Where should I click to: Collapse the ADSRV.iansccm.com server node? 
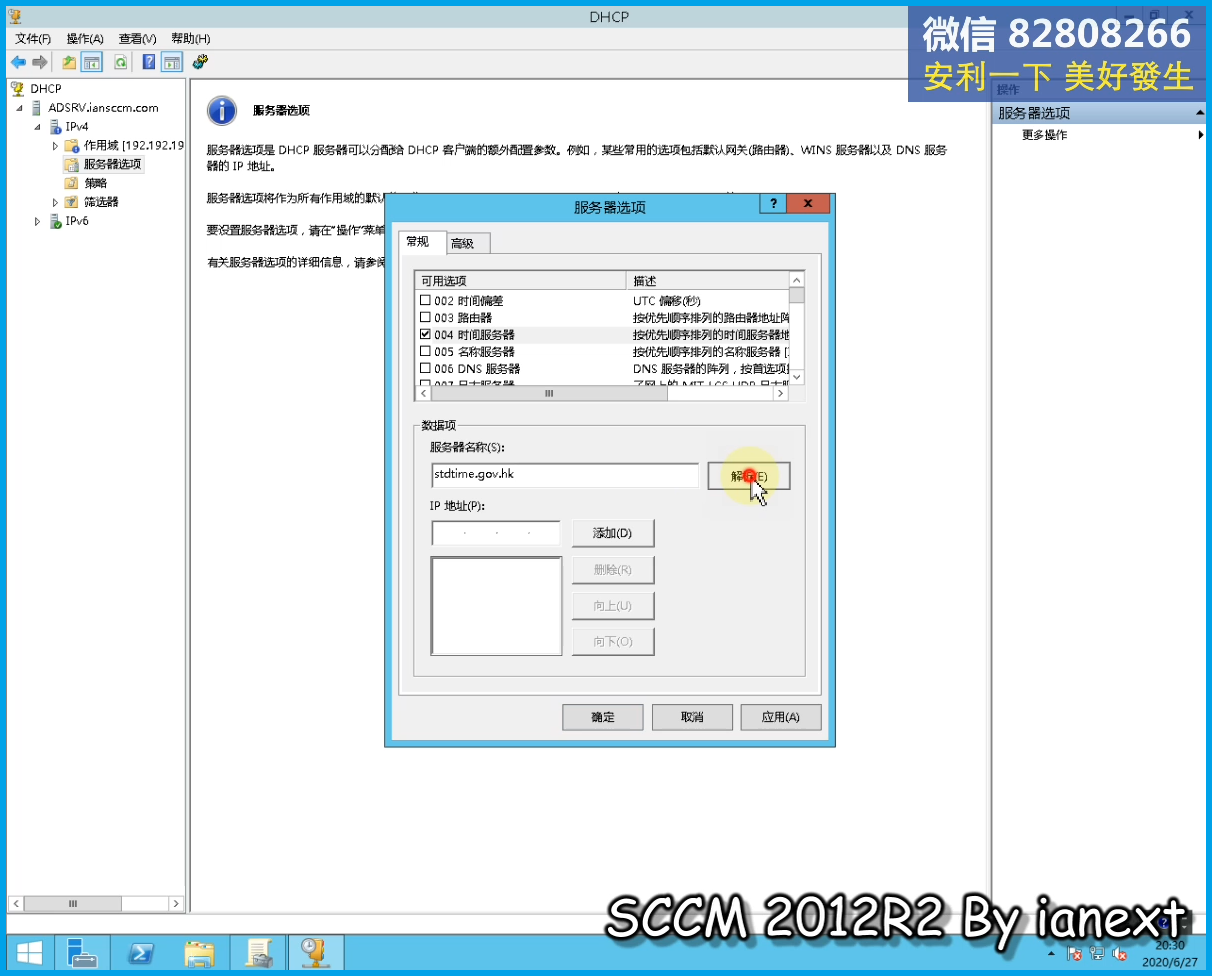pyautogui.click(x=21, y=108)
